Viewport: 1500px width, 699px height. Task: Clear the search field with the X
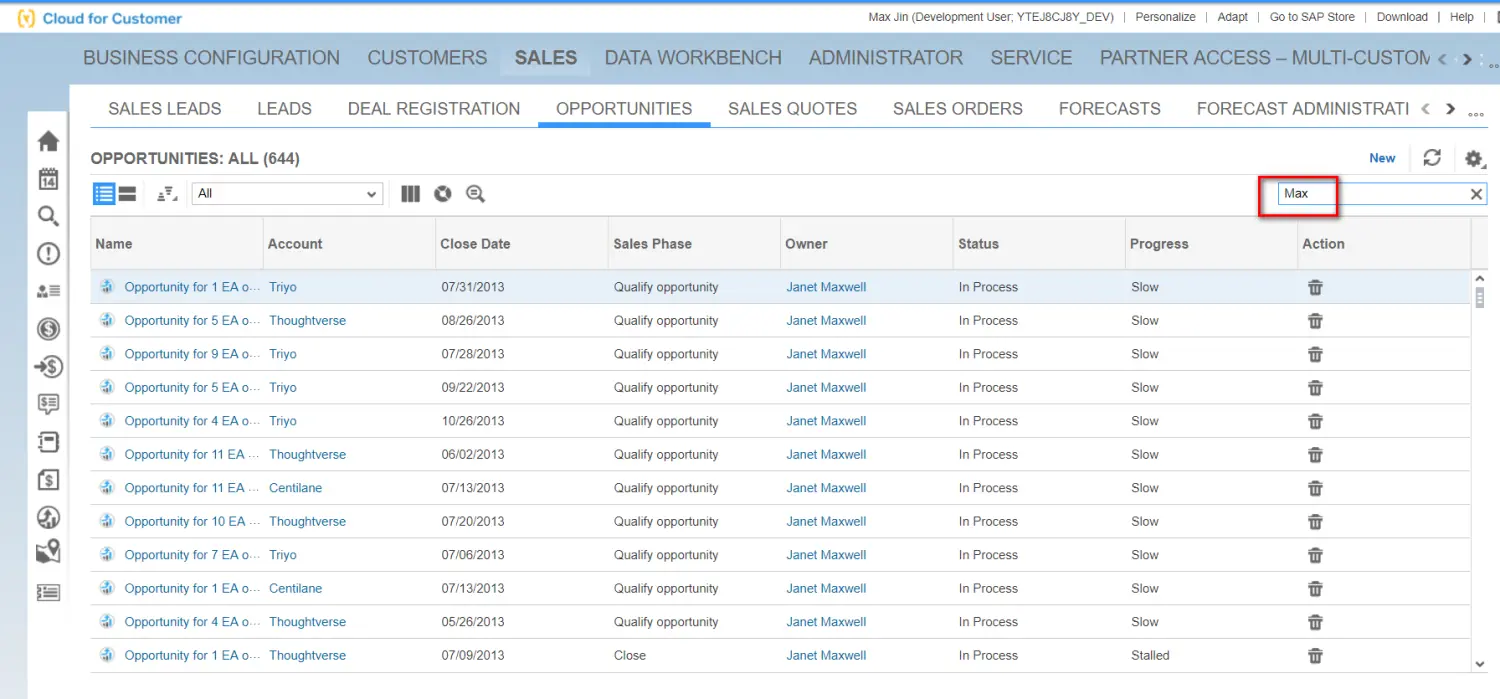coord(1476,194)
